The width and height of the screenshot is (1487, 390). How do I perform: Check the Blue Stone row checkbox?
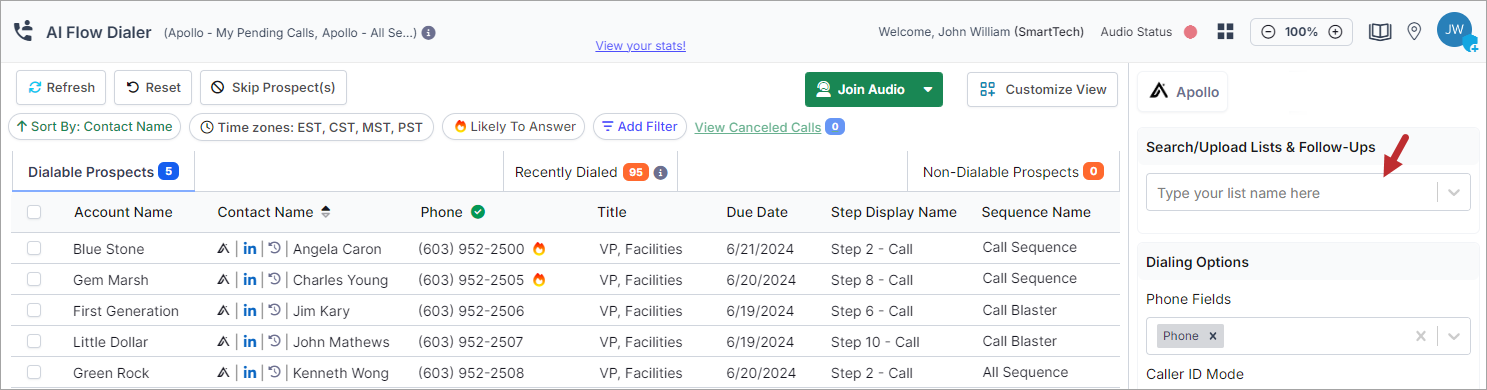[34, 248]
